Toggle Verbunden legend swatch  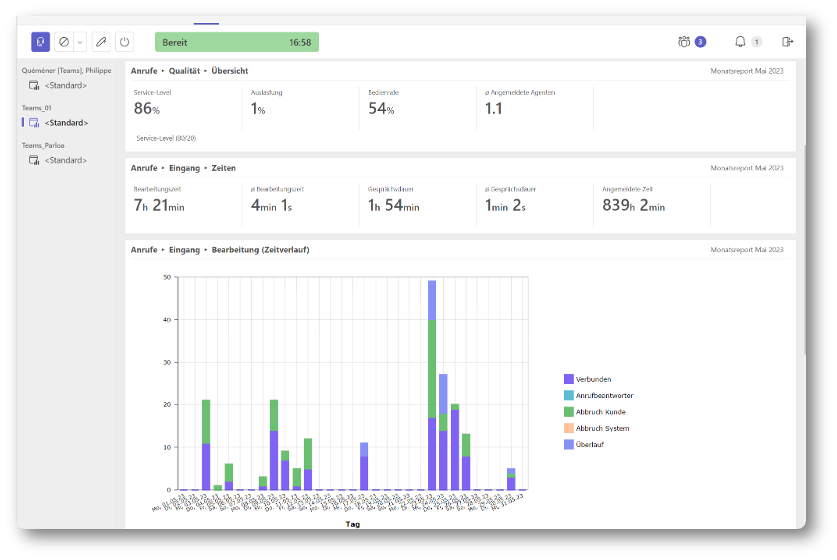click(568, 379)
